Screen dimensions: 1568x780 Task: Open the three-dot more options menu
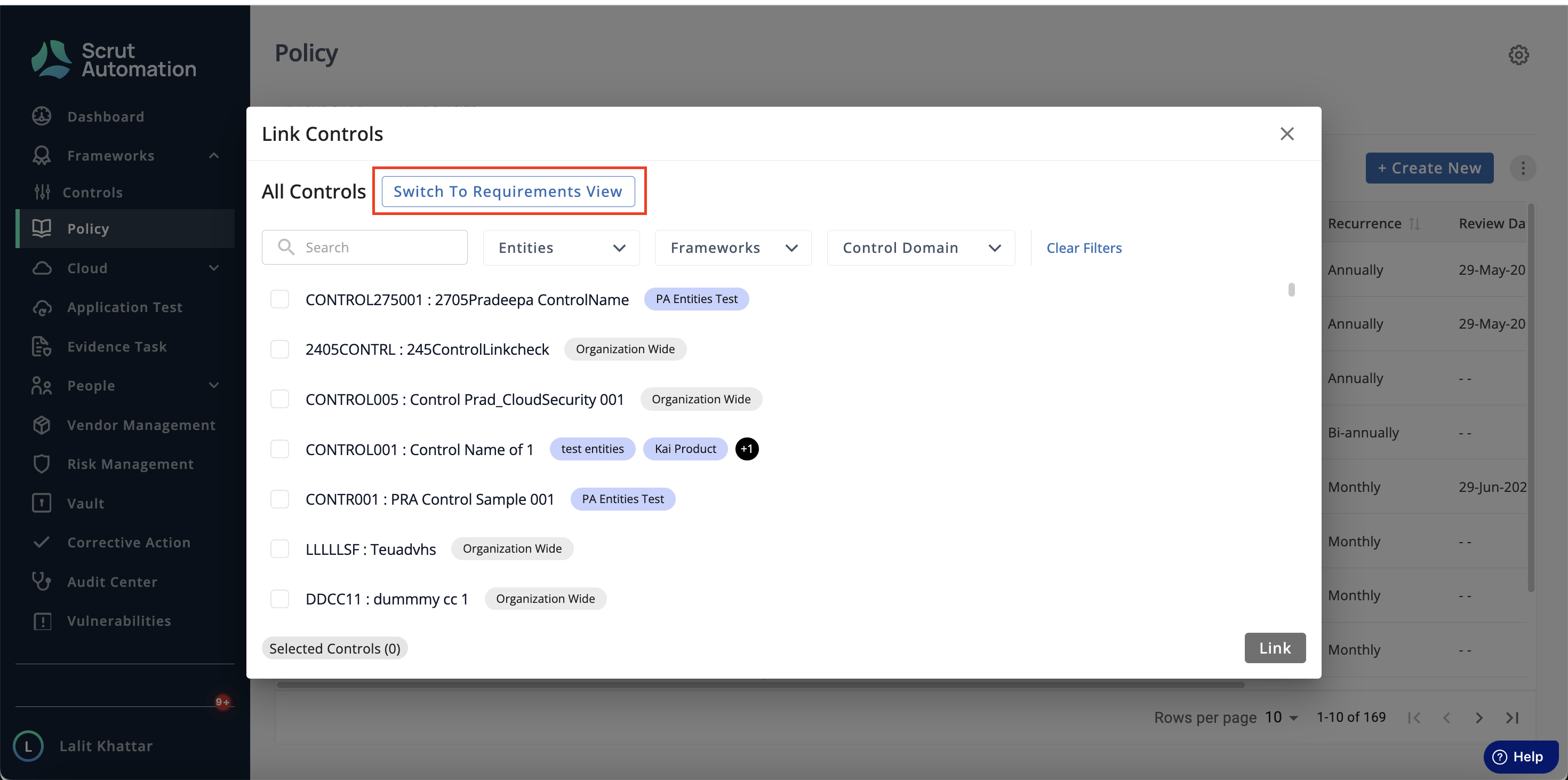click(1523, 168)
